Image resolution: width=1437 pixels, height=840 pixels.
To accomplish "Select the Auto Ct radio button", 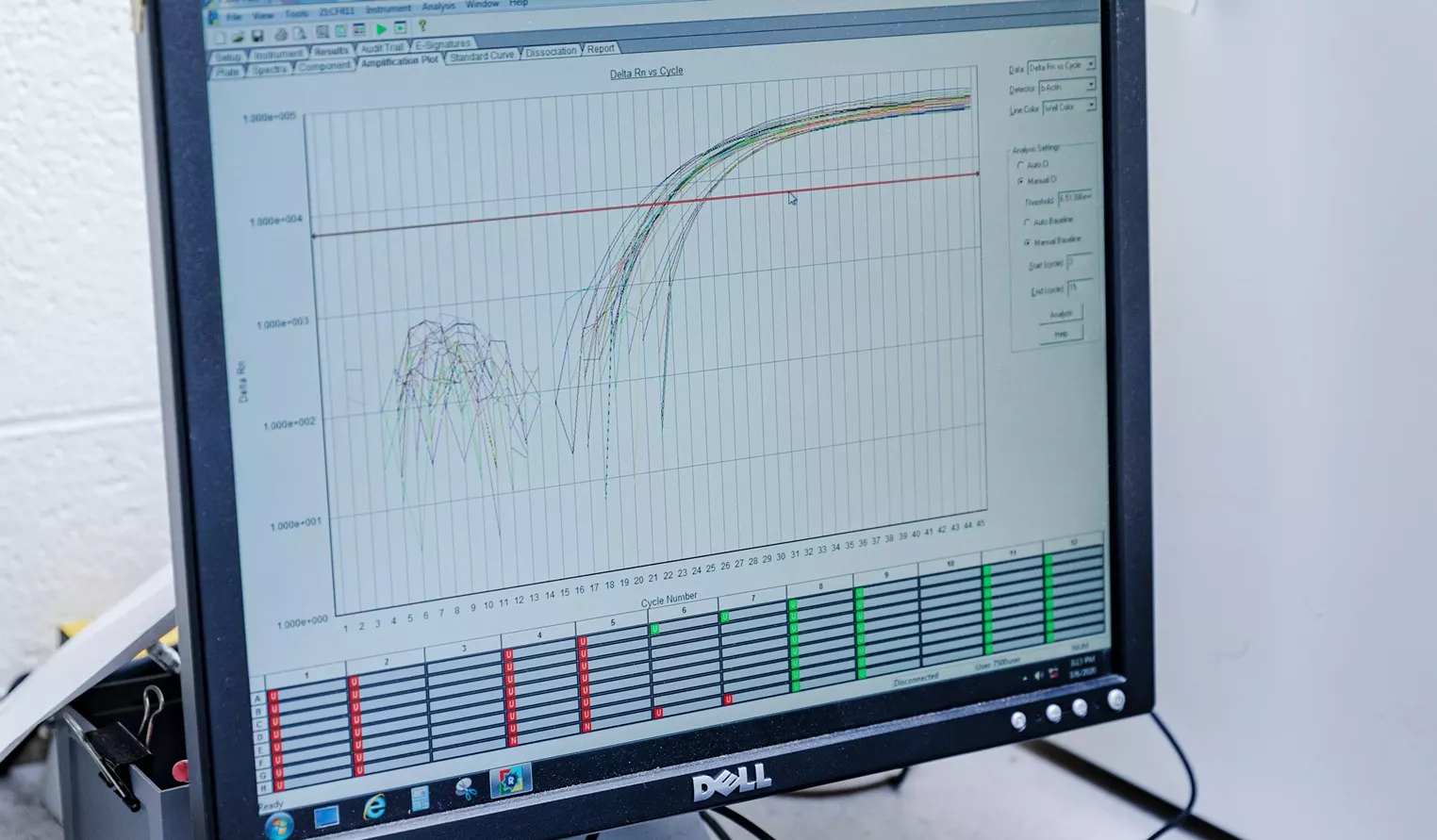I will [1019, 165].
